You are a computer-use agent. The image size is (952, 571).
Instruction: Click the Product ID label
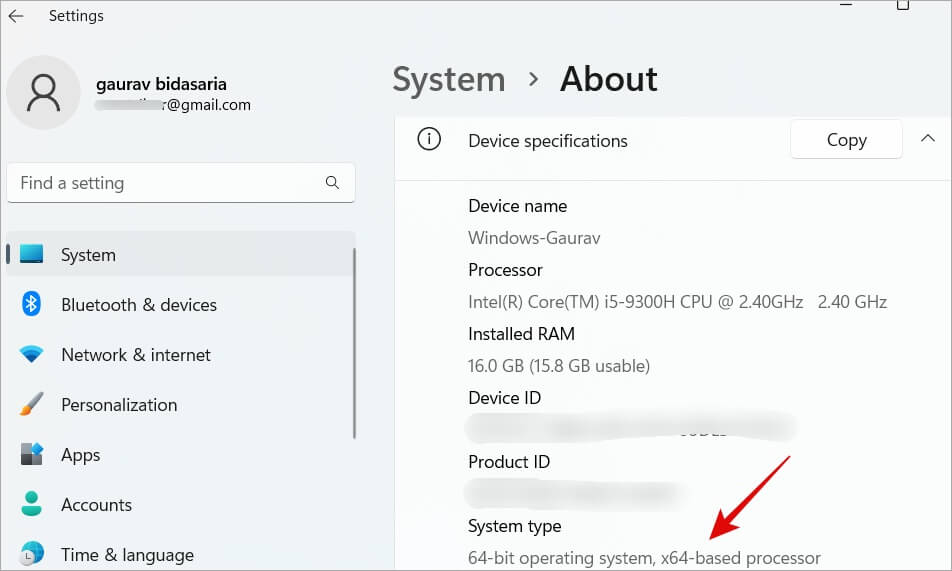509,462
